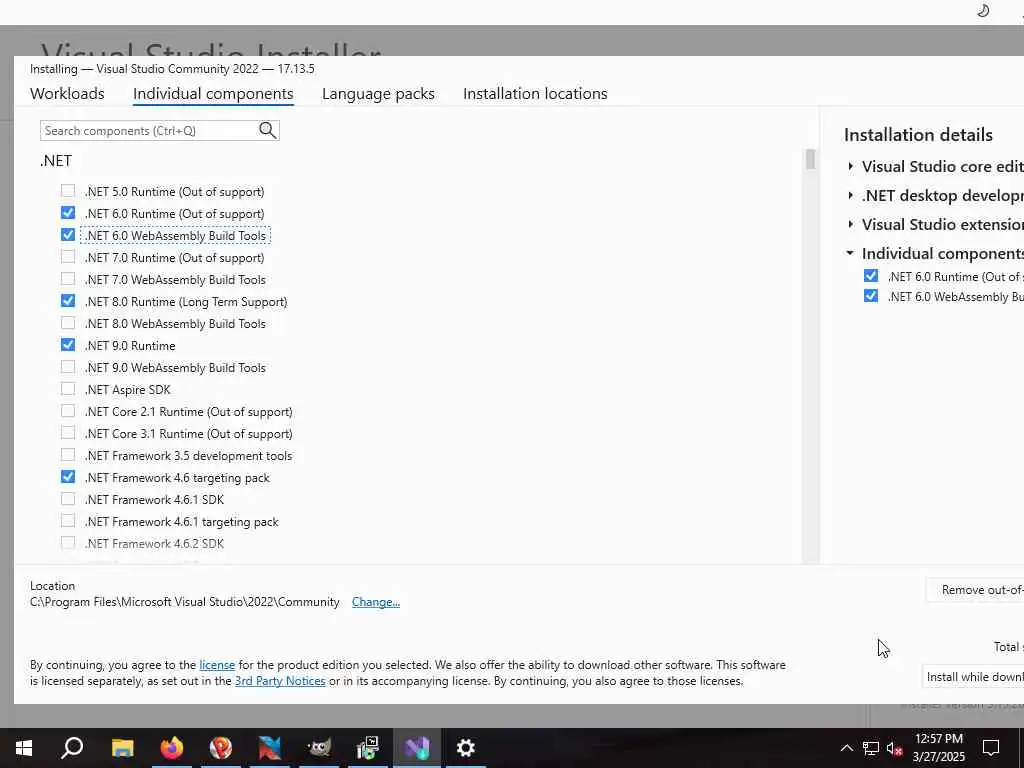
Task: Go to Installation locations tab
Action: pos(535,93)
